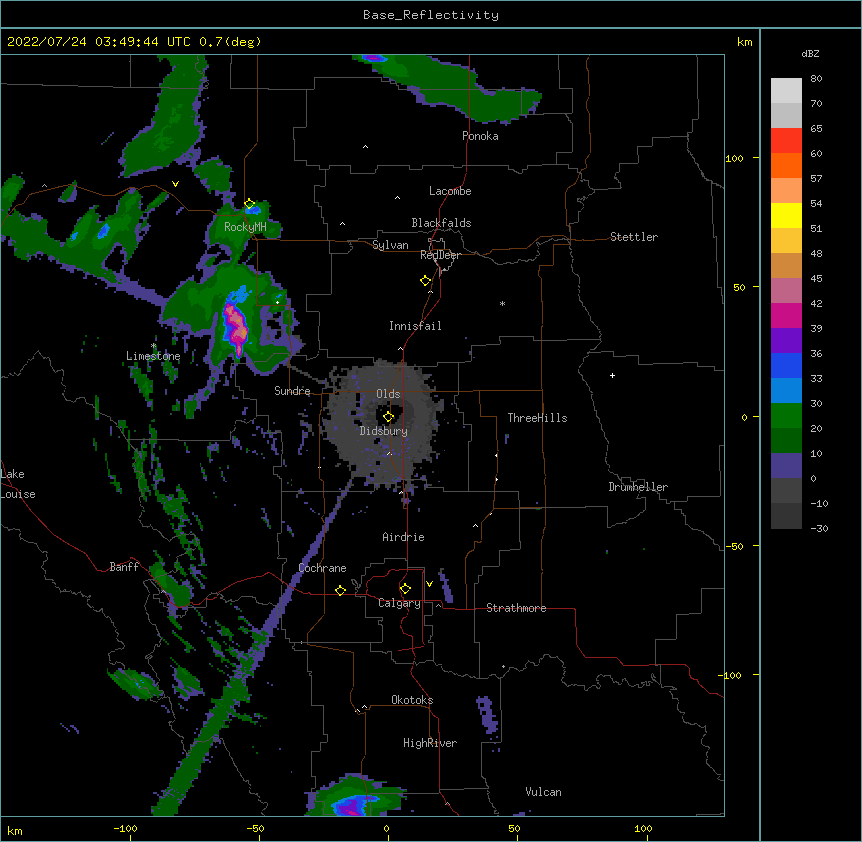Screen dimensions: 862x842
Task: Click the Cochrane city label
Action: tap(322, 568)
